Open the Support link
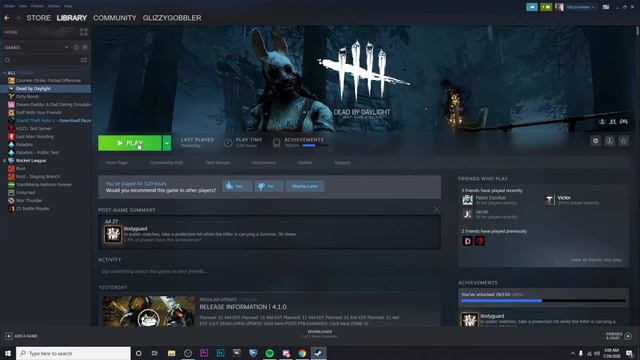Viewport: 640px width, 360px height. (342, 162)
